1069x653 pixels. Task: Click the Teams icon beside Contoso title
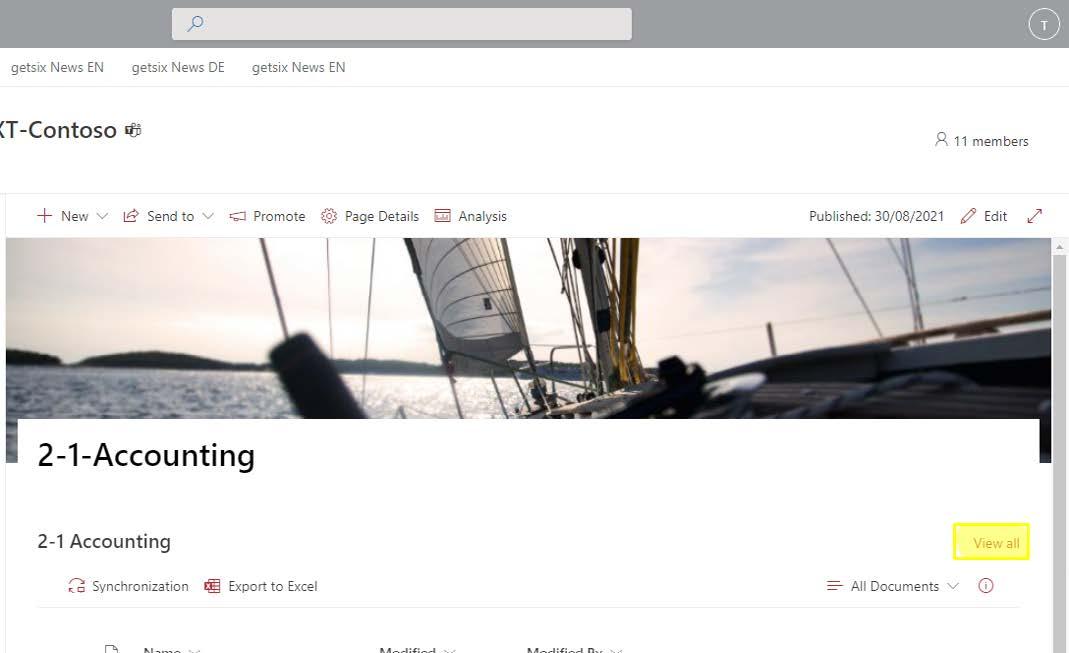pyautogui.click(x=133, y=130)
